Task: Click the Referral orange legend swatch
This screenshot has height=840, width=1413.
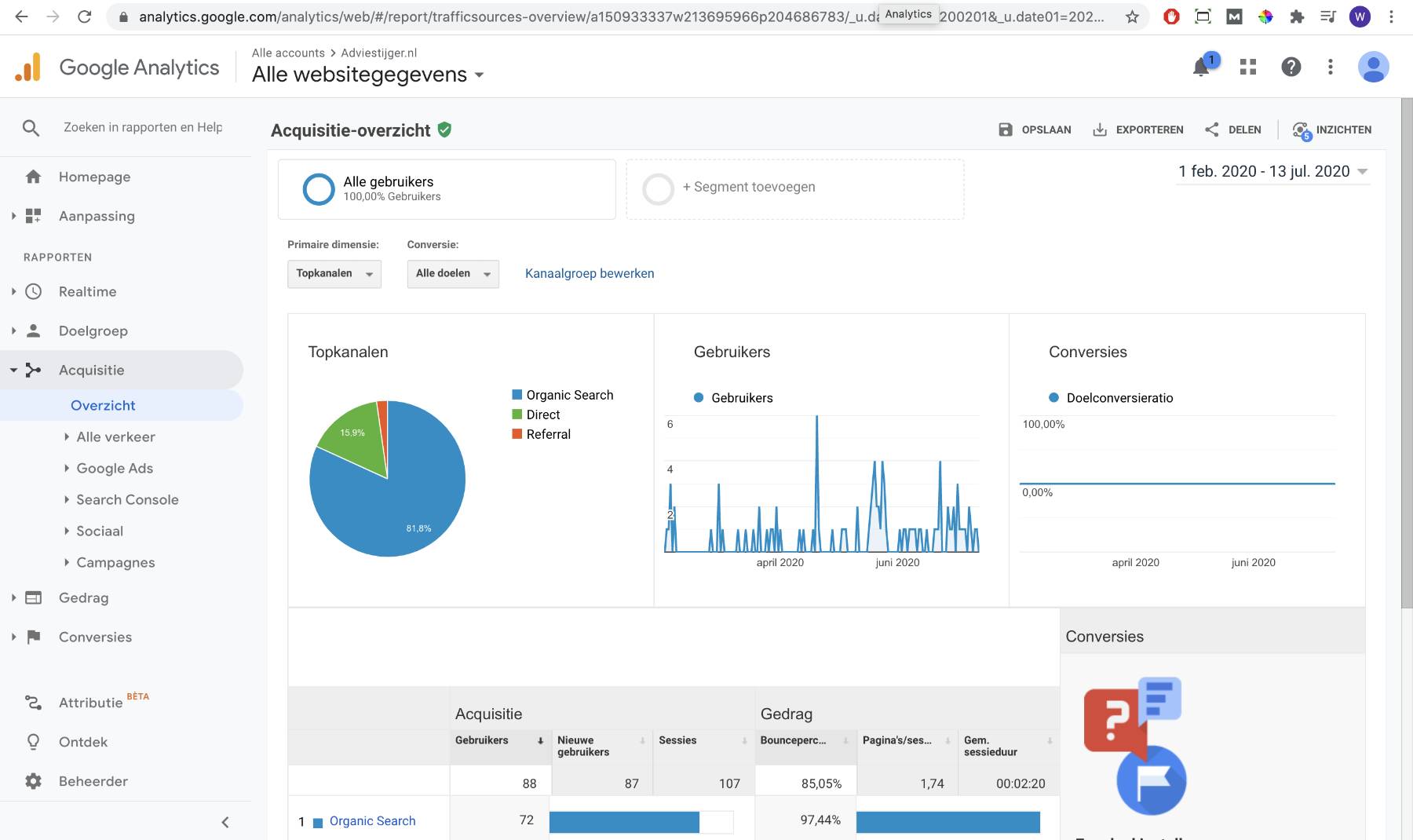Action: coord(517,434)
